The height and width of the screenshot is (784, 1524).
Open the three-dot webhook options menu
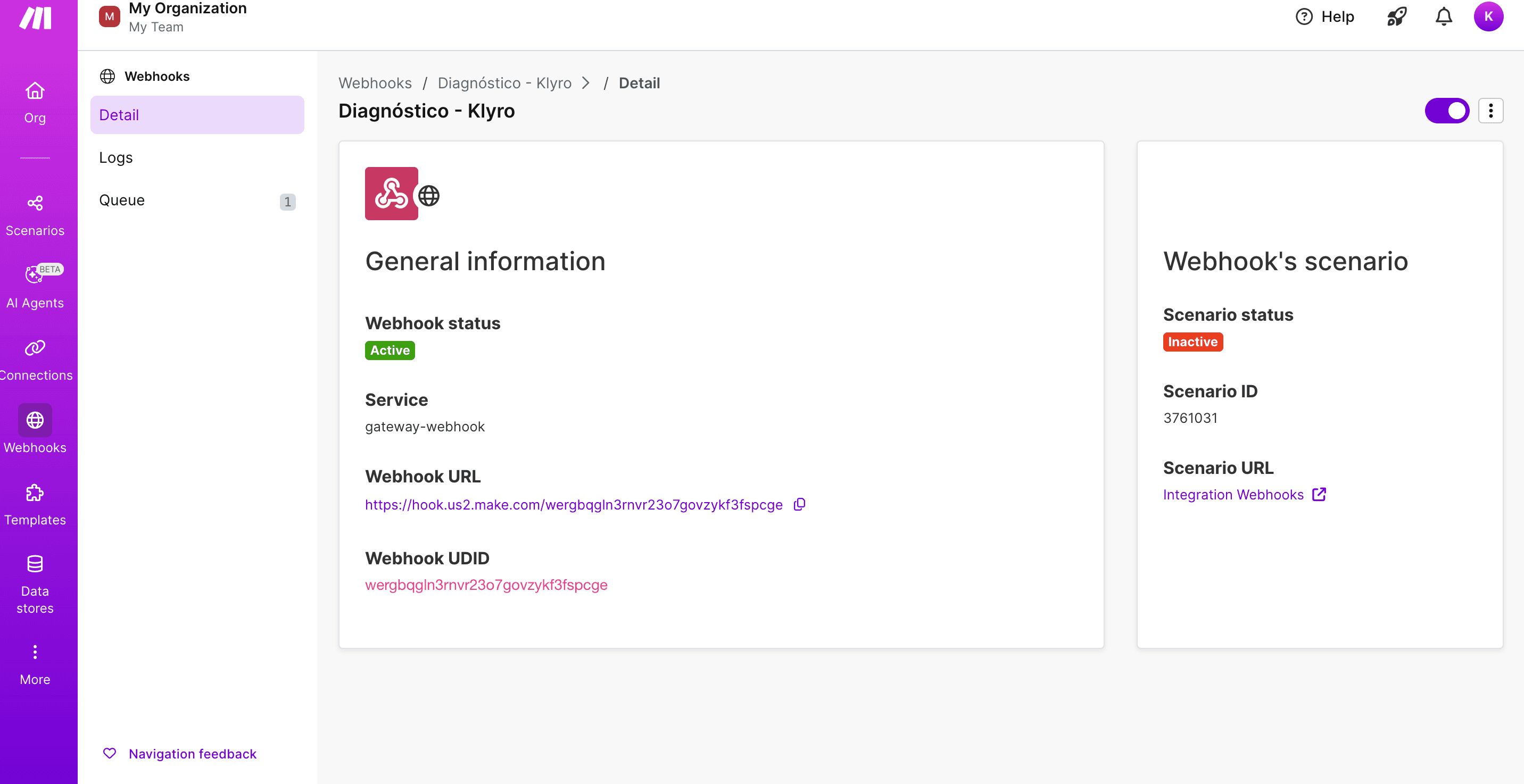pos(1490,111)
